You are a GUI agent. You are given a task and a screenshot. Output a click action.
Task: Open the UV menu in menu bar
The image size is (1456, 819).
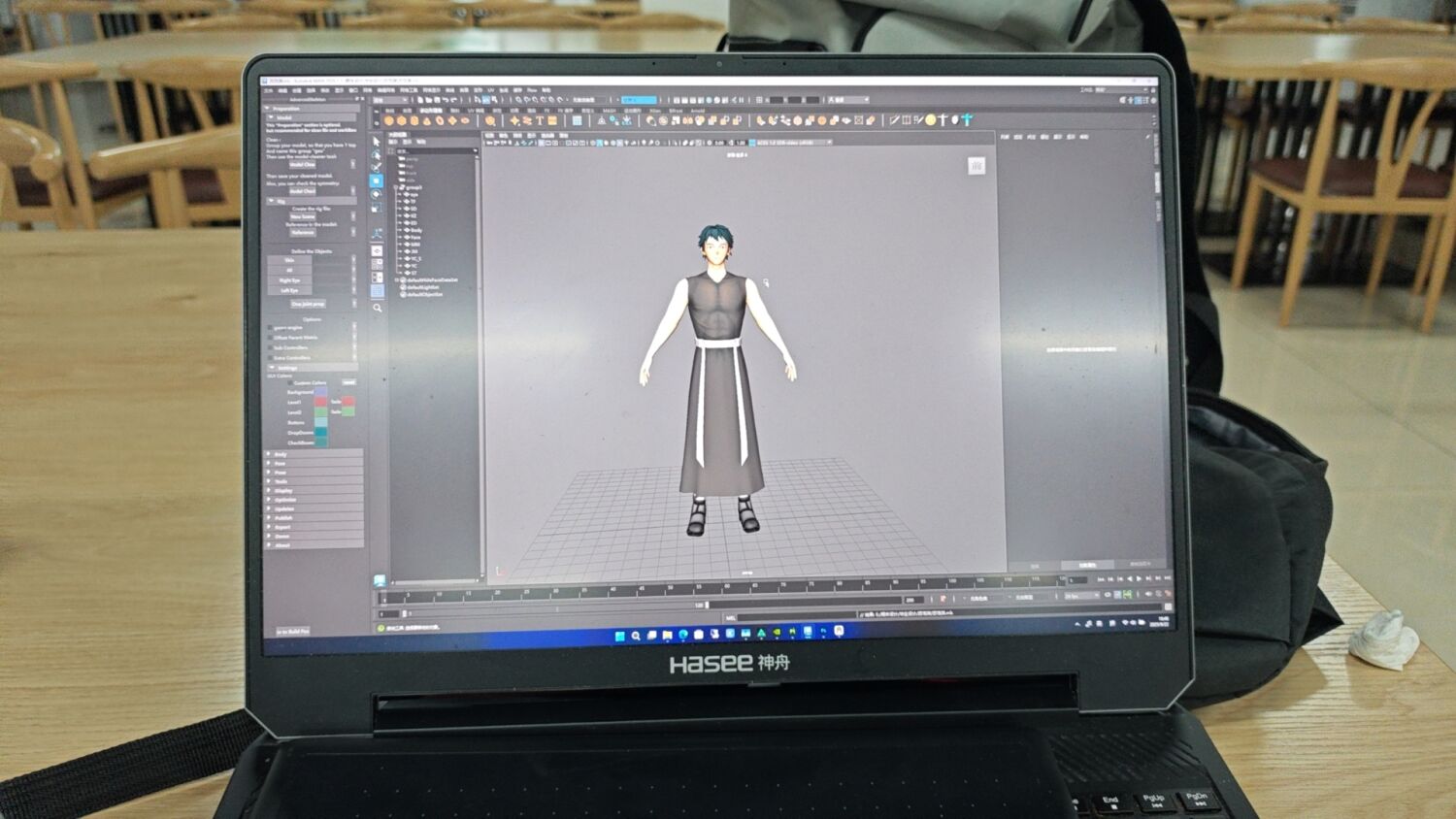(x=490, y=90)
